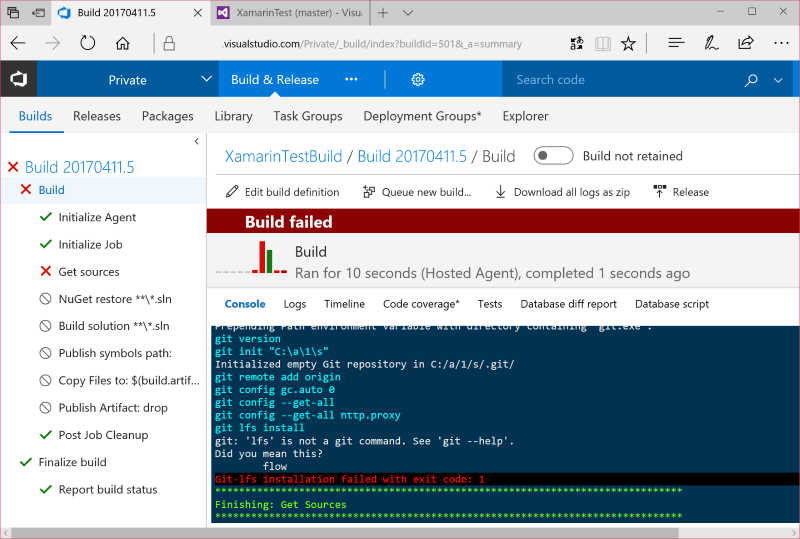Click the browser forward arrow
This screenshot has height=539, width=800.
point(52,43)
